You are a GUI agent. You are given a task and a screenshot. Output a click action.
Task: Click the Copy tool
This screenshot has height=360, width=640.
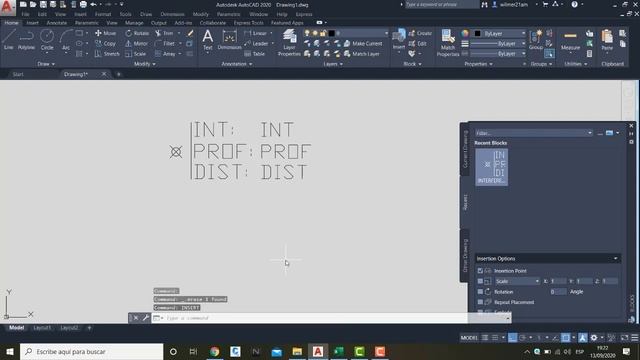(105, 43)
